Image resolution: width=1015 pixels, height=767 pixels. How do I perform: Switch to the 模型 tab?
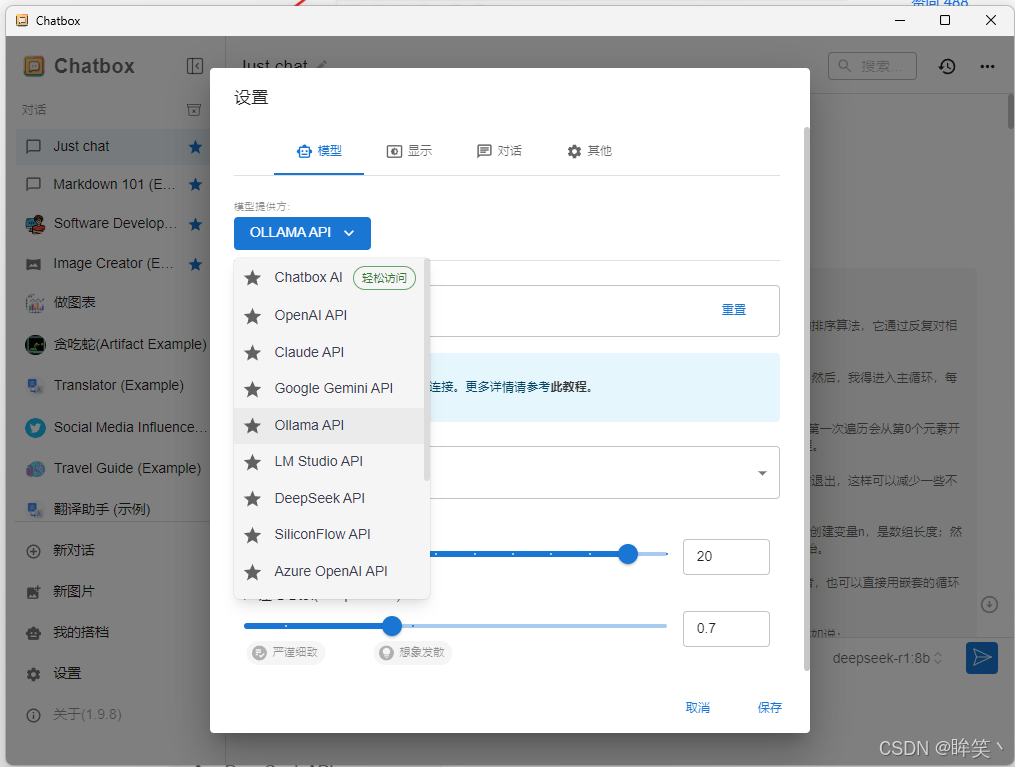318,151
